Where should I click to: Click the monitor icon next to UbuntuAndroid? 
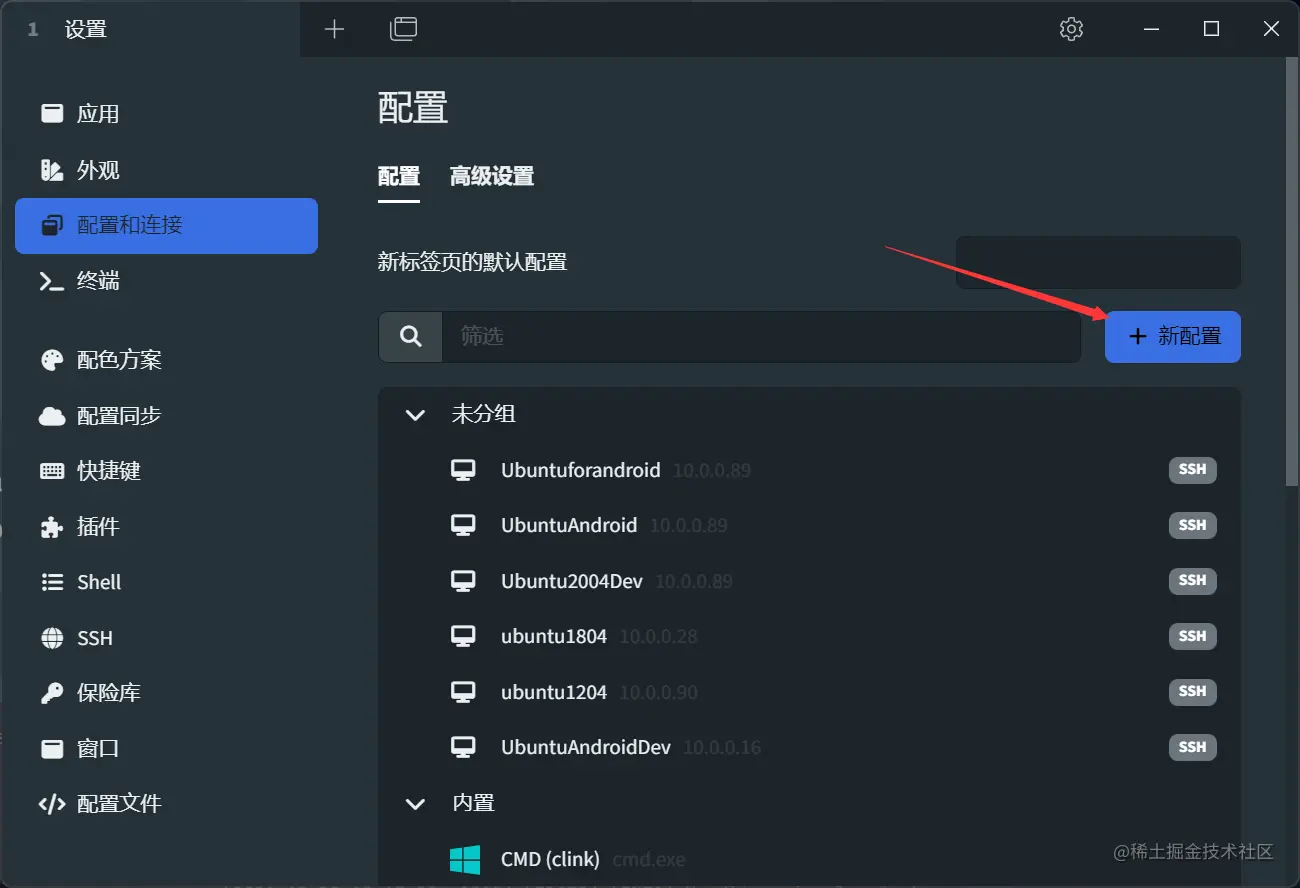point(463,525)
